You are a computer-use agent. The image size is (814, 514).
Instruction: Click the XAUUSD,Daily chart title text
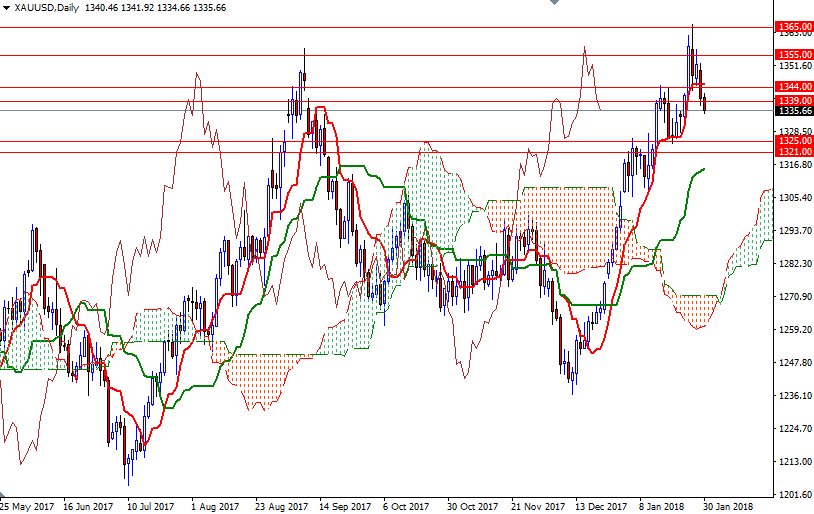[47, 6]
